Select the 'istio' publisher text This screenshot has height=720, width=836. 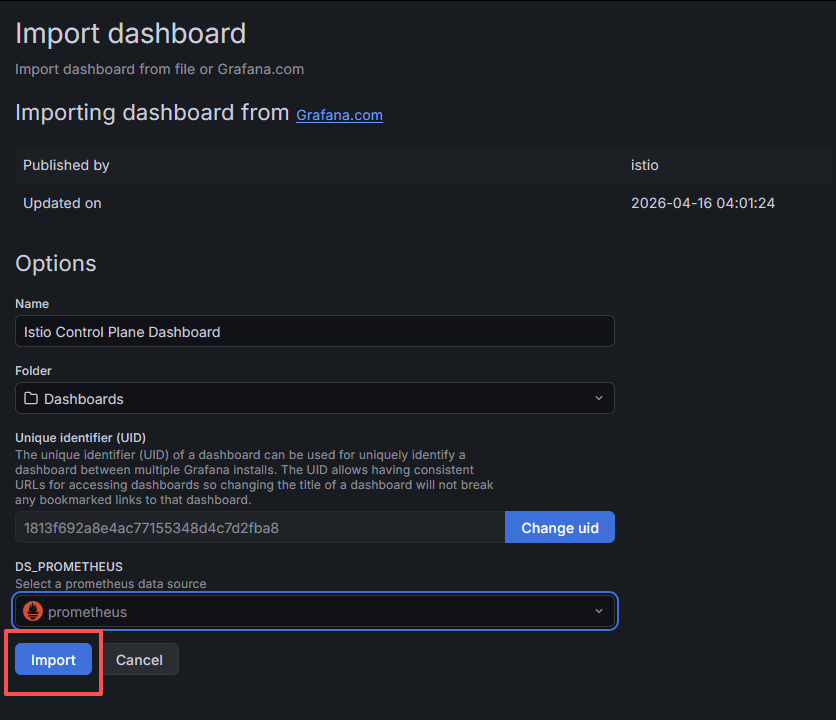tap(645, 165)
